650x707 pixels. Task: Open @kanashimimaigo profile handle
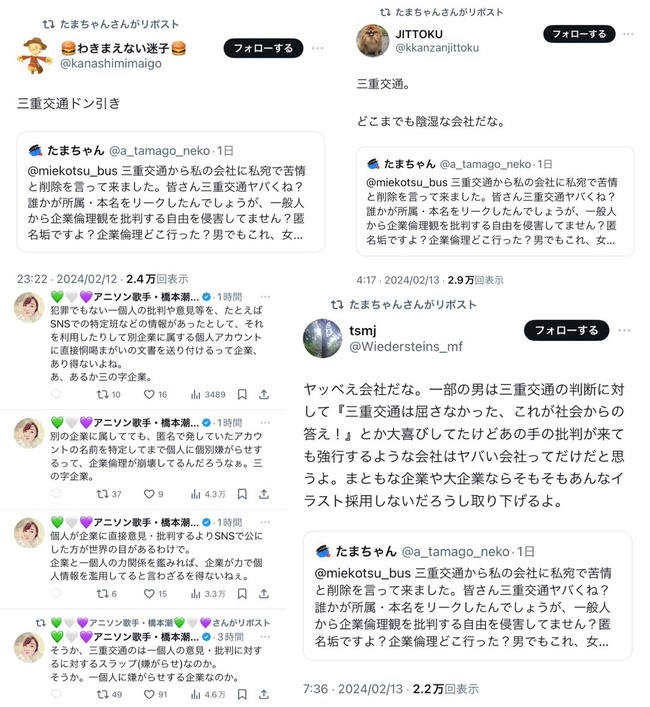click(111, 64)
